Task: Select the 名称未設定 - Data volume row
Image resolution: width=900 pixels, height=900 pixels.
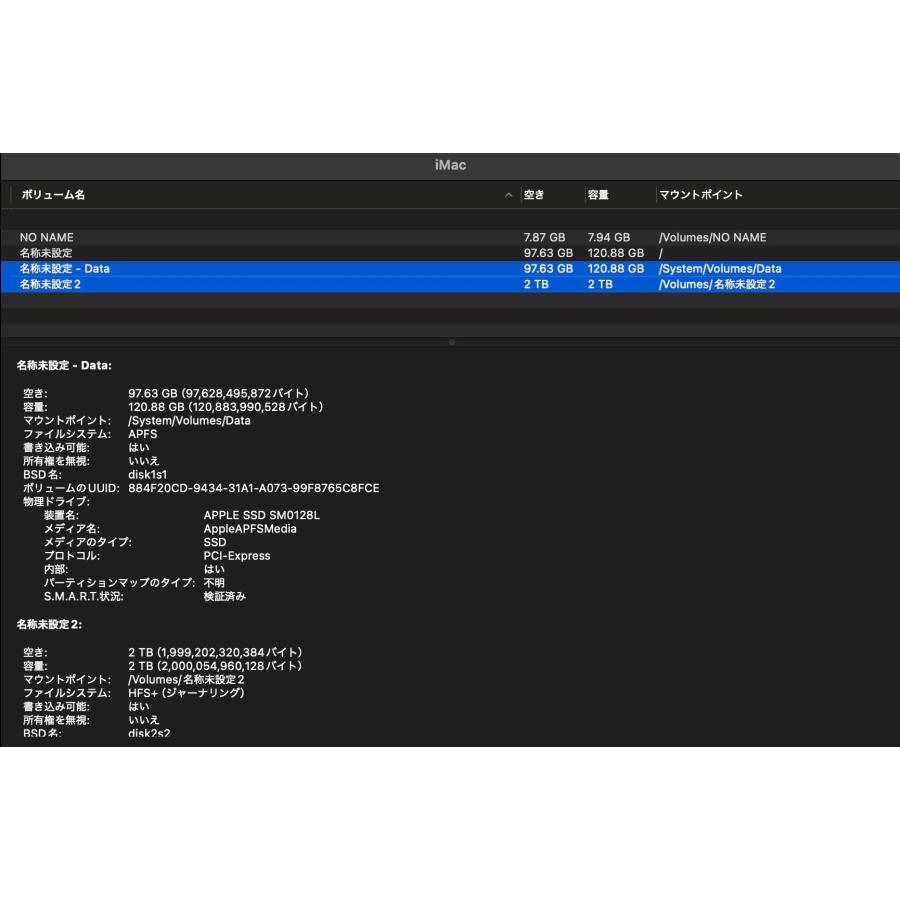Action: (63, 268)
